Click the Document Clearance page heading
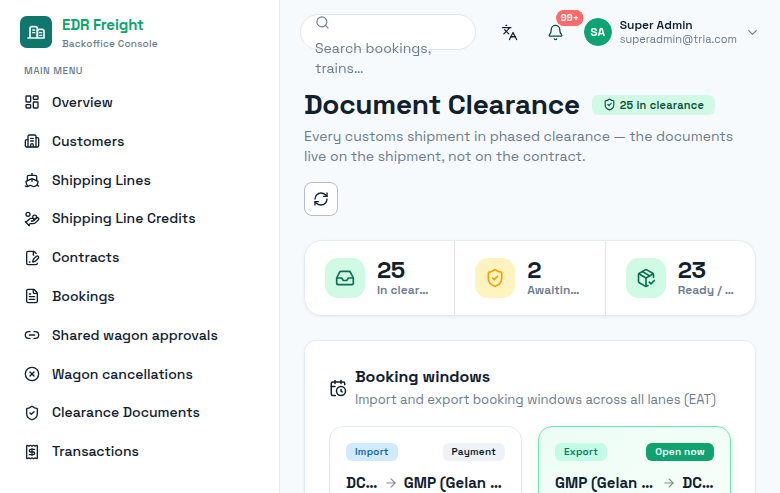The height and width of the screenshot is (493, 780). 442,105
